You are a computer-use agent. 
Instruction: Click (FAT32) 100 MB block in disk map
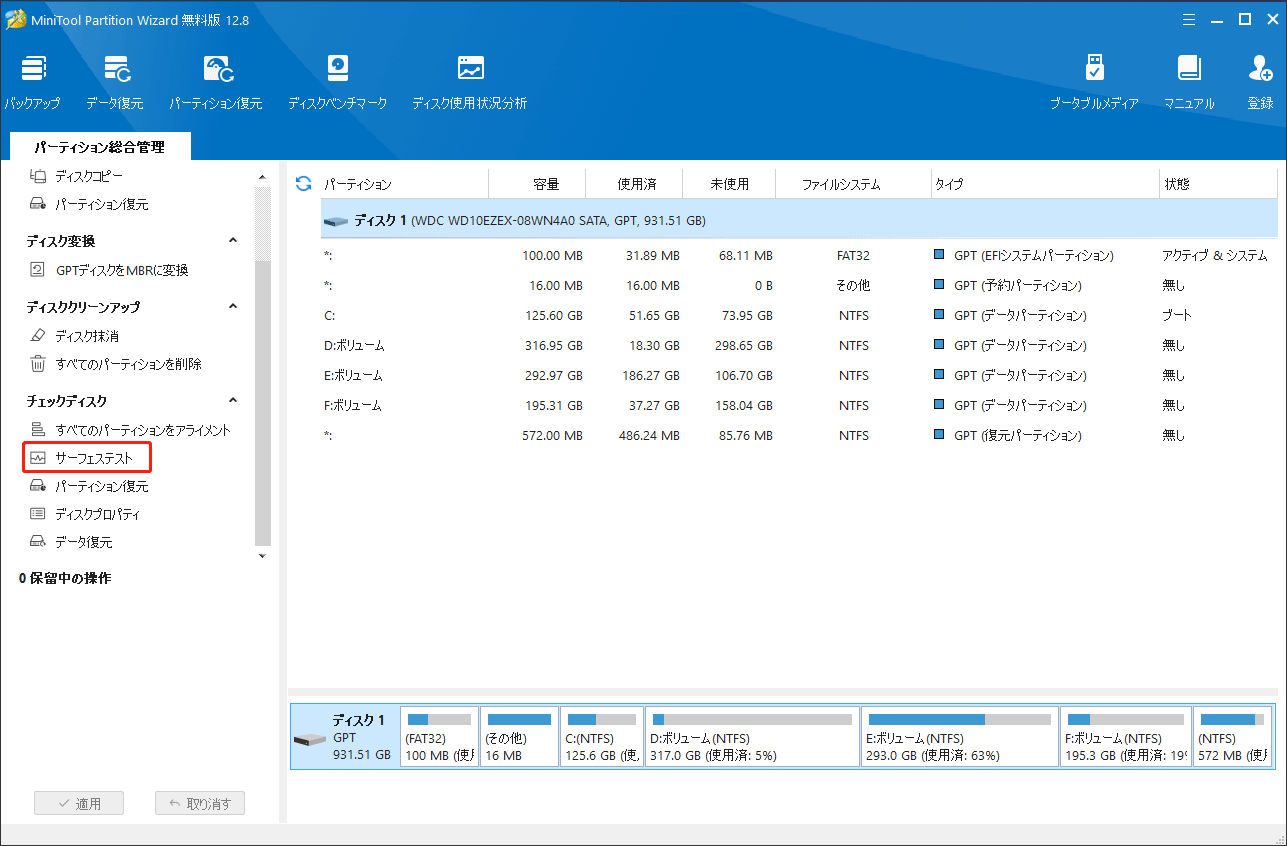439,737
